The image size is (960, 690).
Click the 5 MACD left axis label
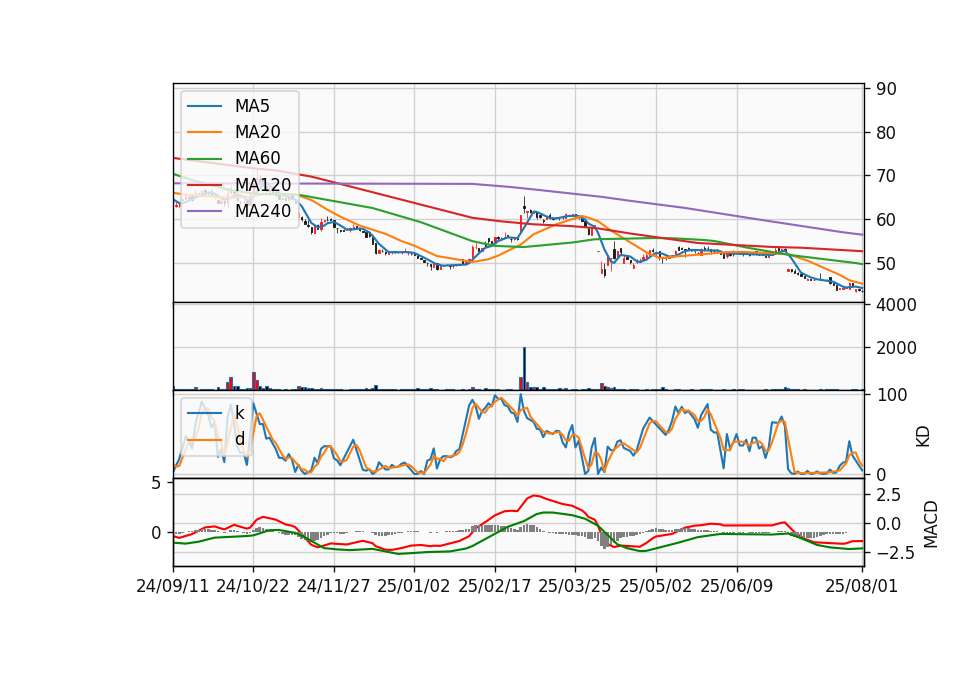click(x=156, y=484)
